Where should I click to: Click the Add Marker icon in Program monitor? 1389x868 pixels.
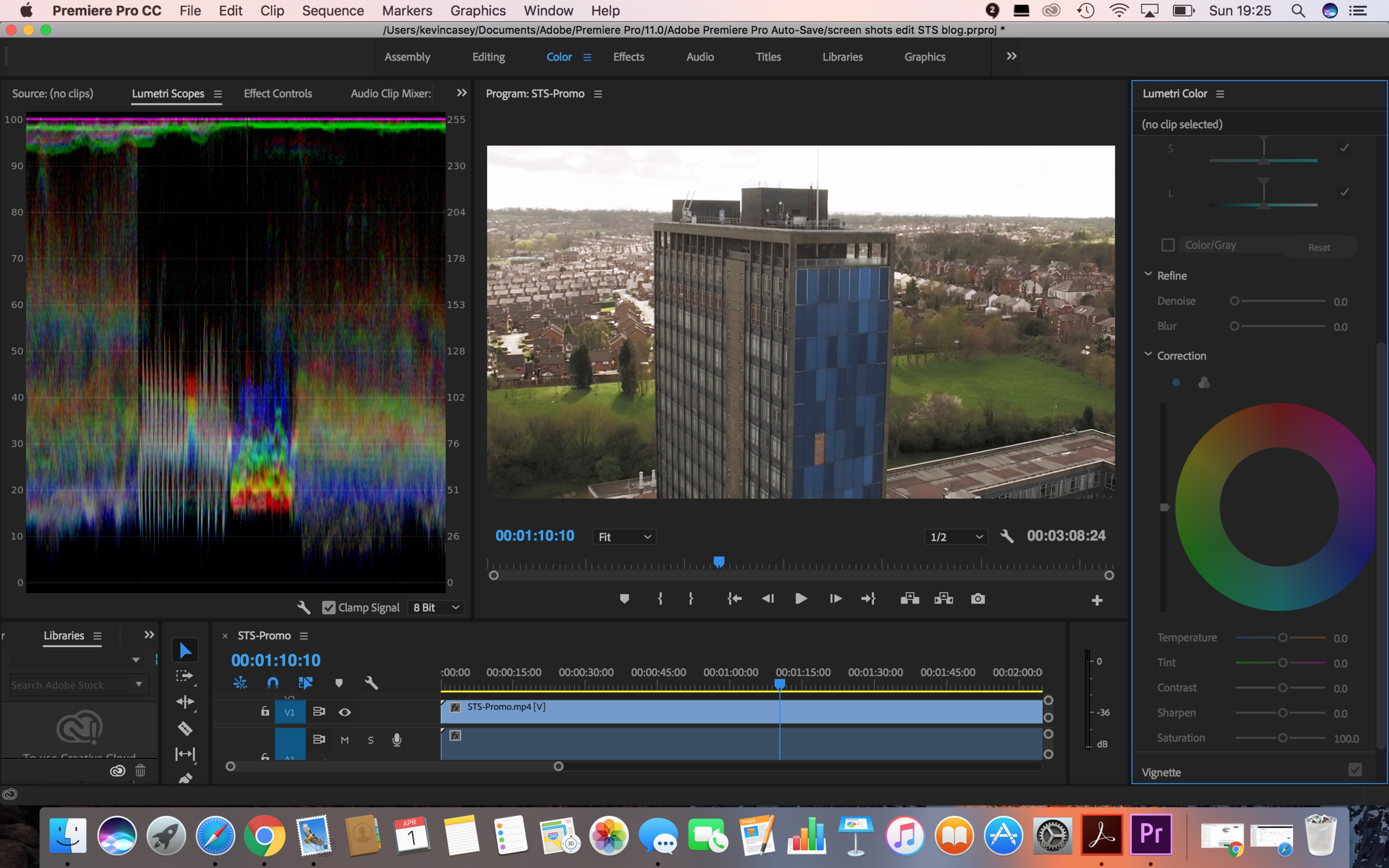tap(624, 599)
